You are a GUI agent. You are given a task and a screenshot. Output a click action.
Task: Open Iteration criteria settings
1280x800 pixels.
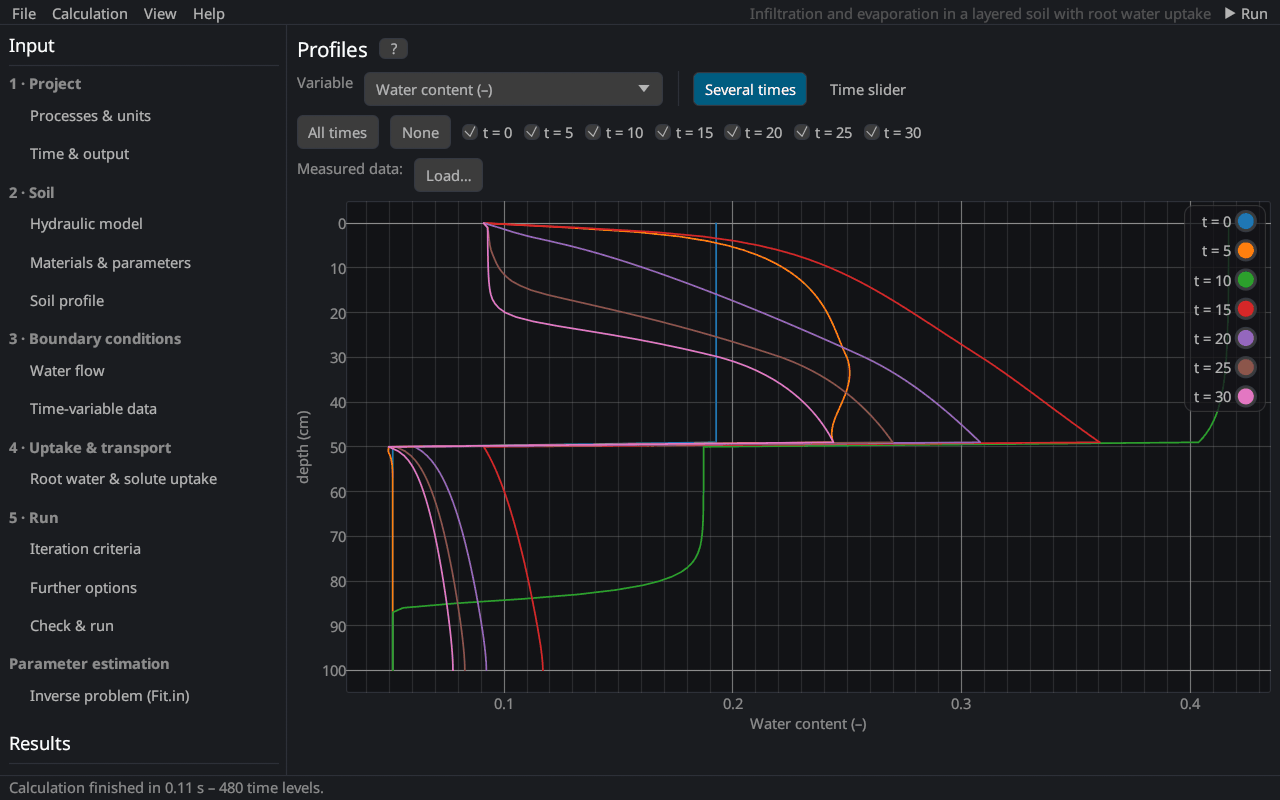(x=85, y=548)
